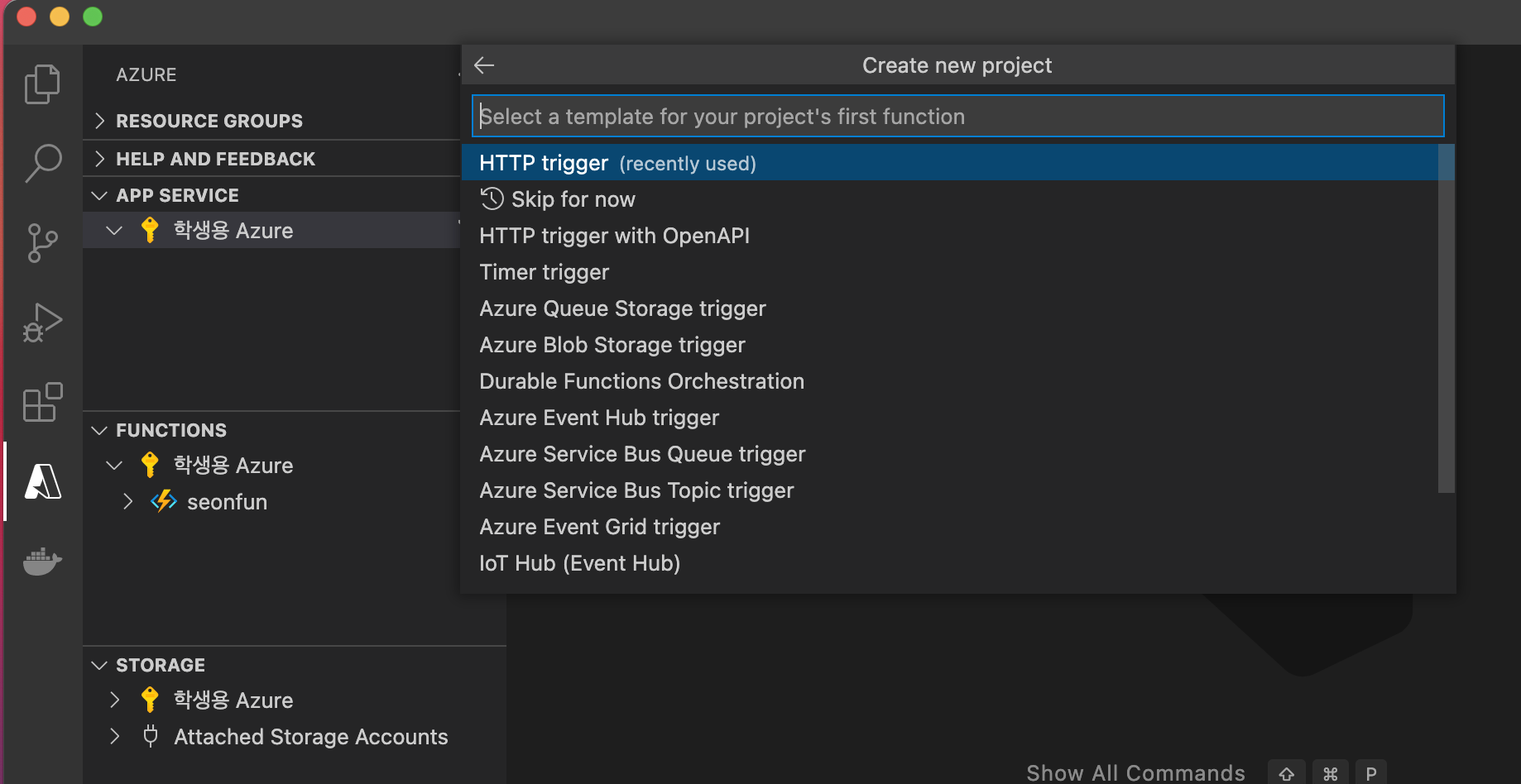Go back with the arrow in Create new project
The width and height of the screenshot is (1521, 784).
(x=484, y=65)
